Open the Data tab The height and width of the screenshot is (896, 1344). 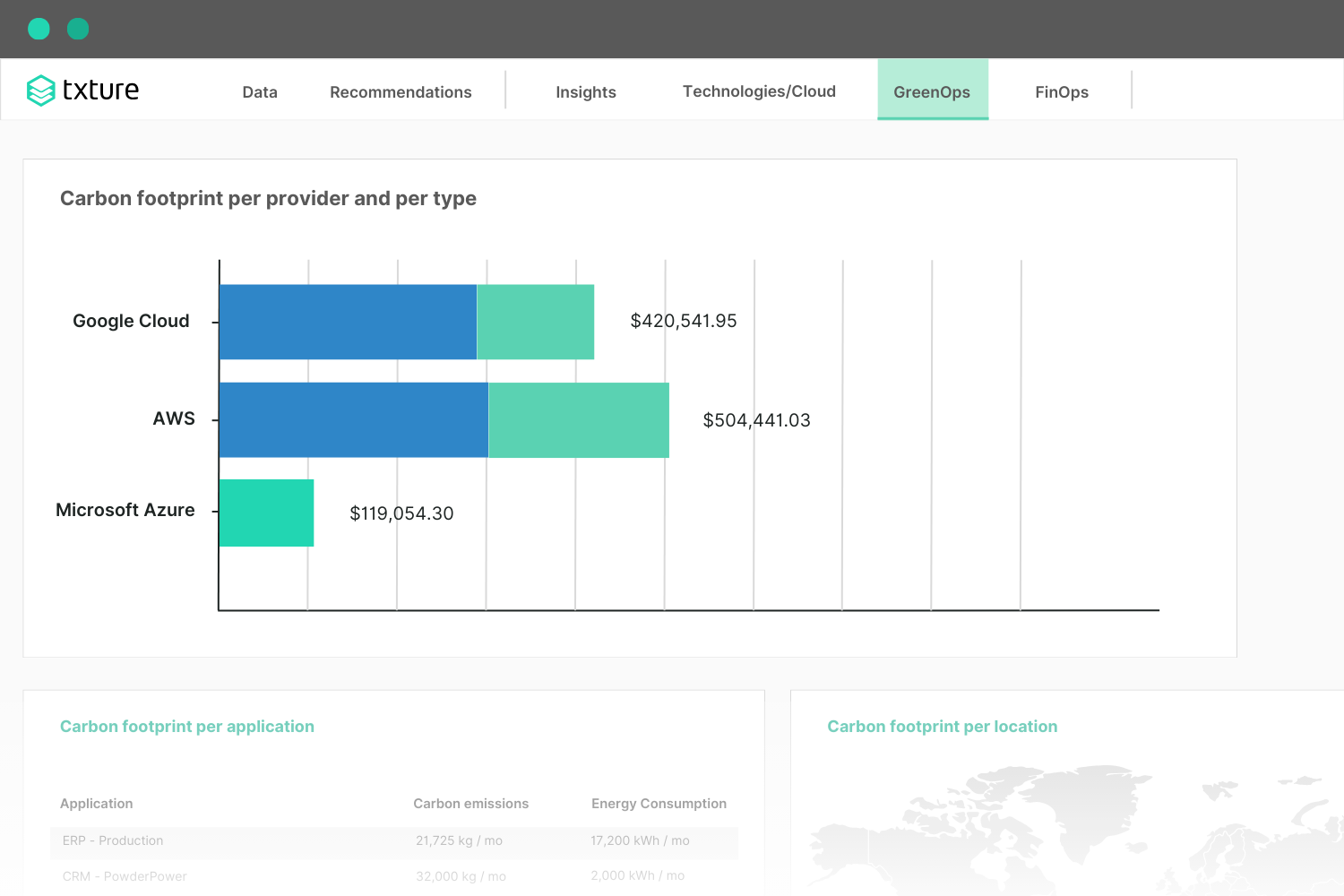pyautogui.click(x=260, y=92)
